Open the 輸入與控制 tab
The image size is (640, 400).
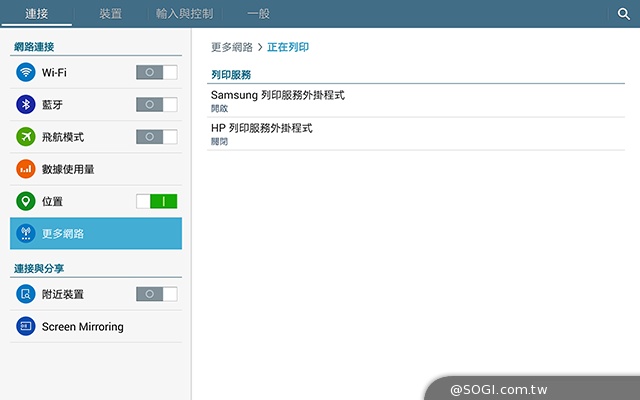click(184, 13)
